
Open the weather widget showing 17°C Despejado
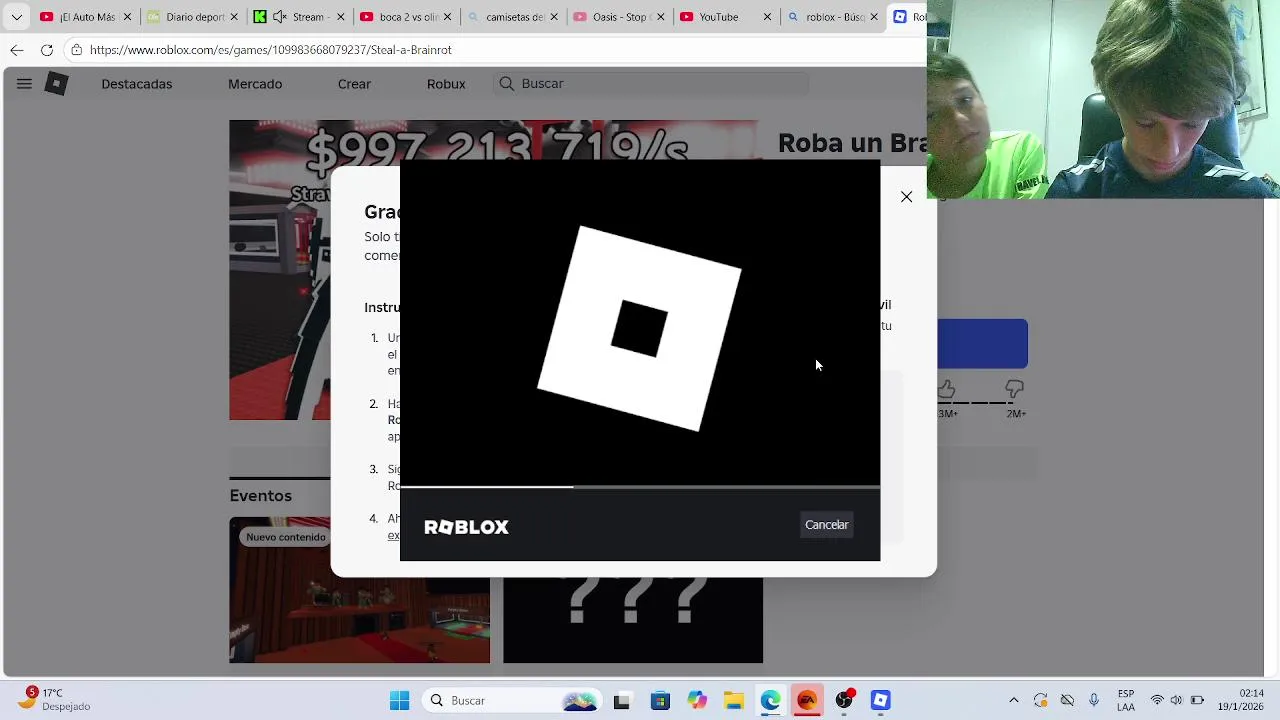55,700
